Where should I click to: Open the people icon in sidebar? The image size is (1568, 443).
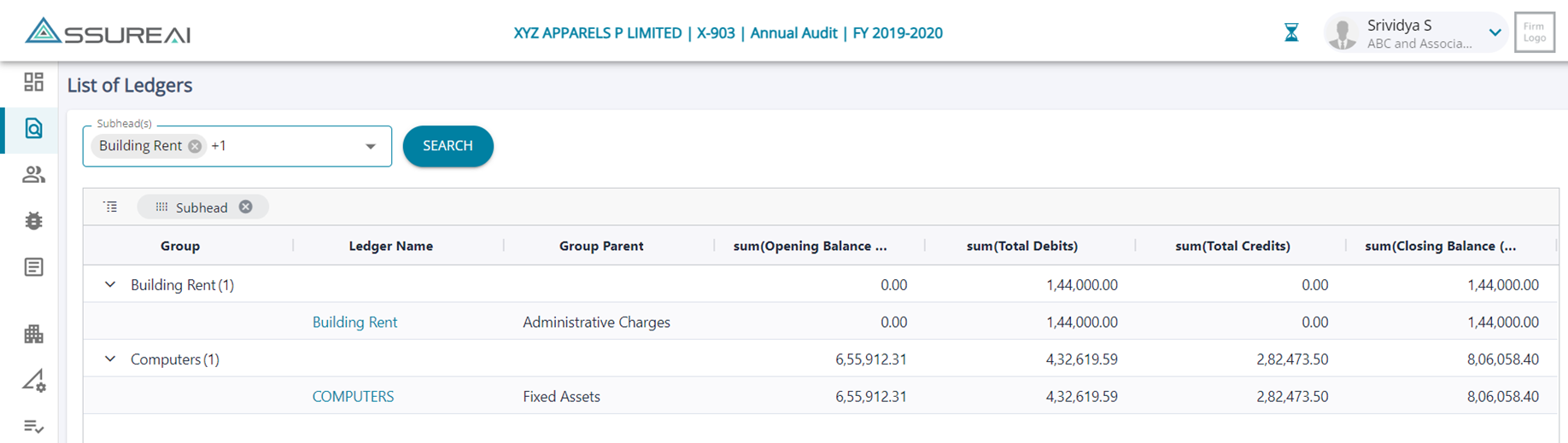tap(33, 175)
